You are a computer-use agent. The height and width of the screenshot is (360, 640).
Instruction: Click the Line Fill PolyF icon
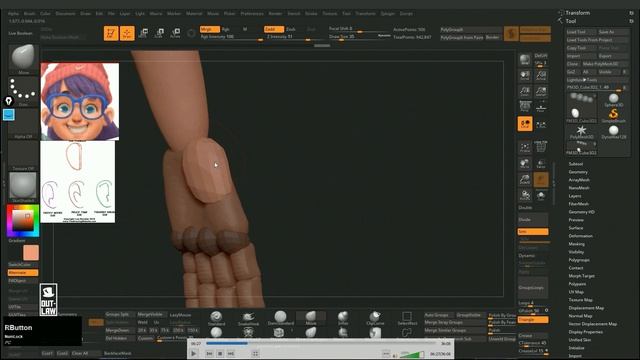[541, 146]
